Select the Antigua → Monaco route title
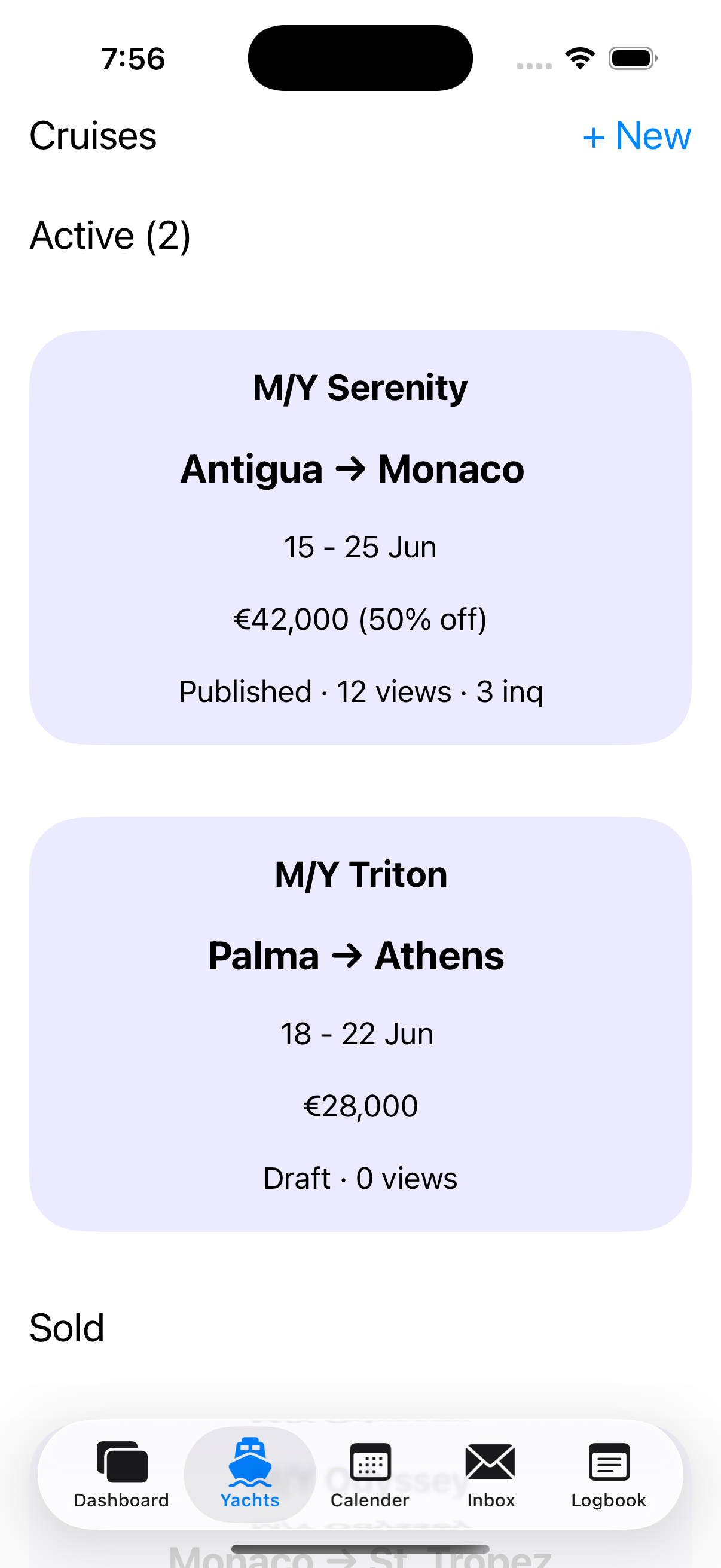Image resolution: width=721 pixels, height=1568 pixels. click(x=352, y=469)
